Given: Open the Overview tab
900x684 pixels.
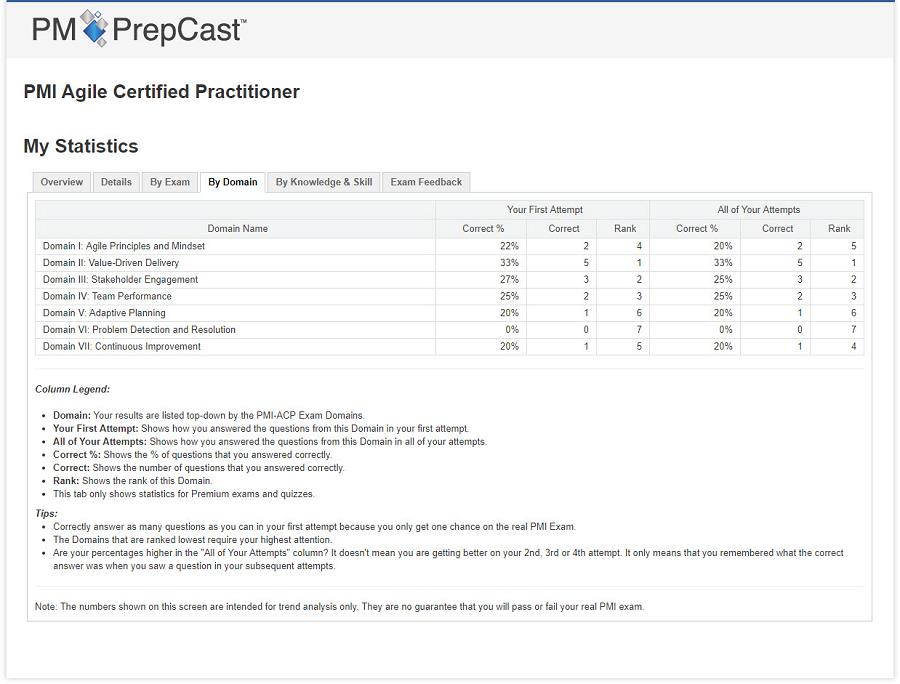Looking at the screenshot, I should [62, 182].
